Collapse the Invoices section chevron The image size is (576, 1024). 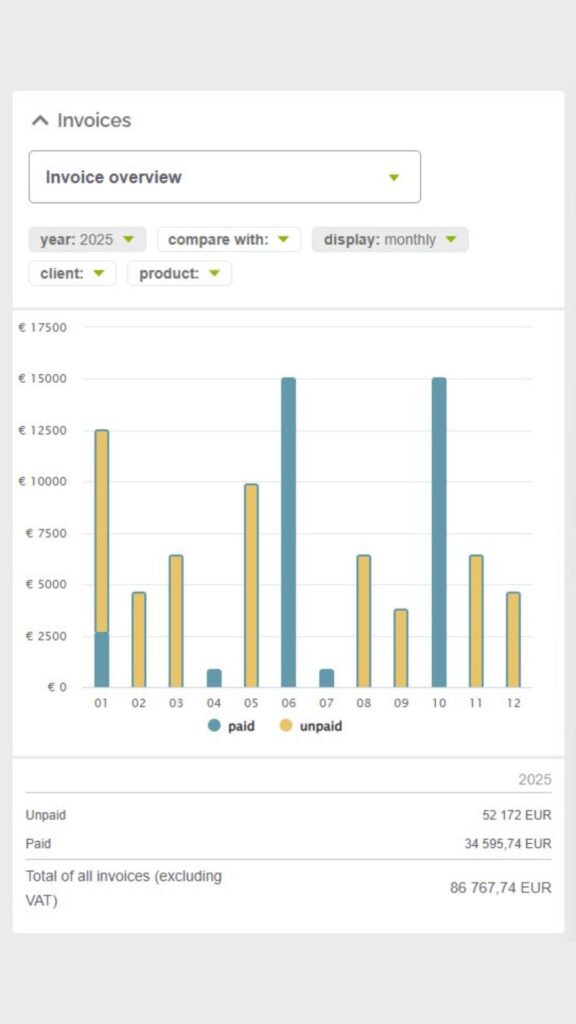[40, 120]
